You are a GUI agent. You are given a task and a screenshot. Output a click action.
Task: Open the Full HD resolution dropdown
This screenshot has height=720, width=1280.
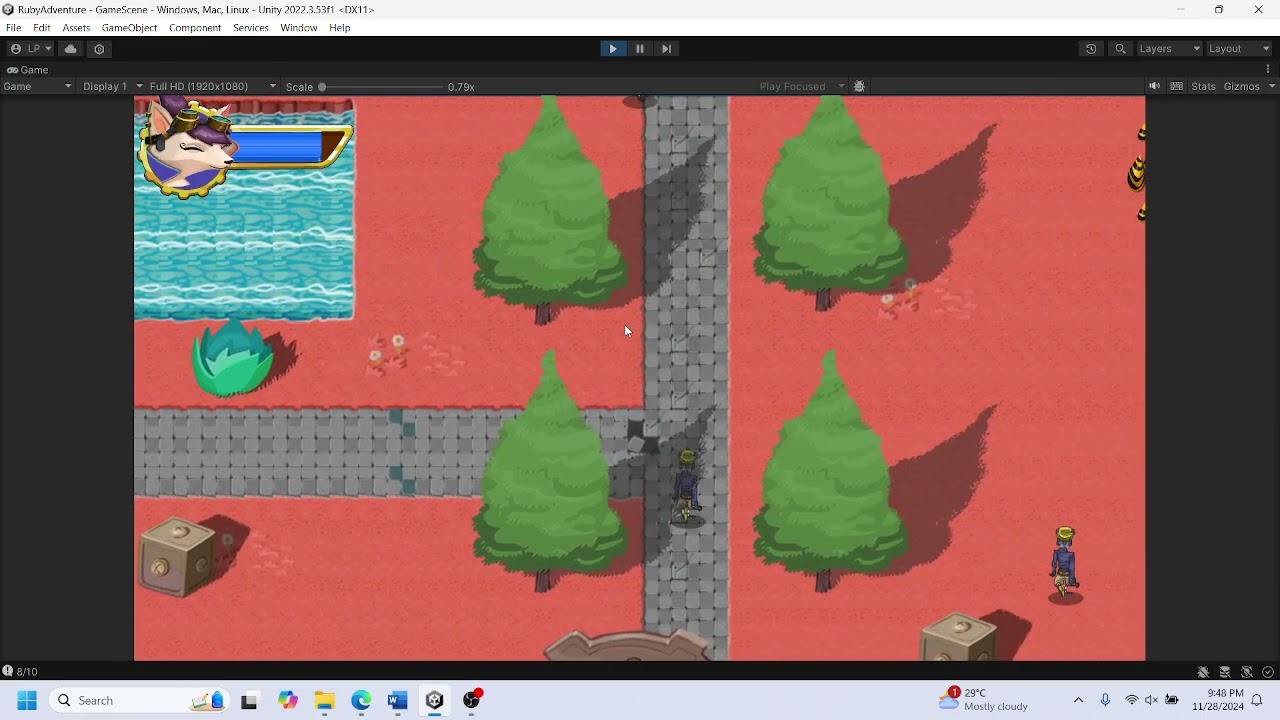pos(212,86)
